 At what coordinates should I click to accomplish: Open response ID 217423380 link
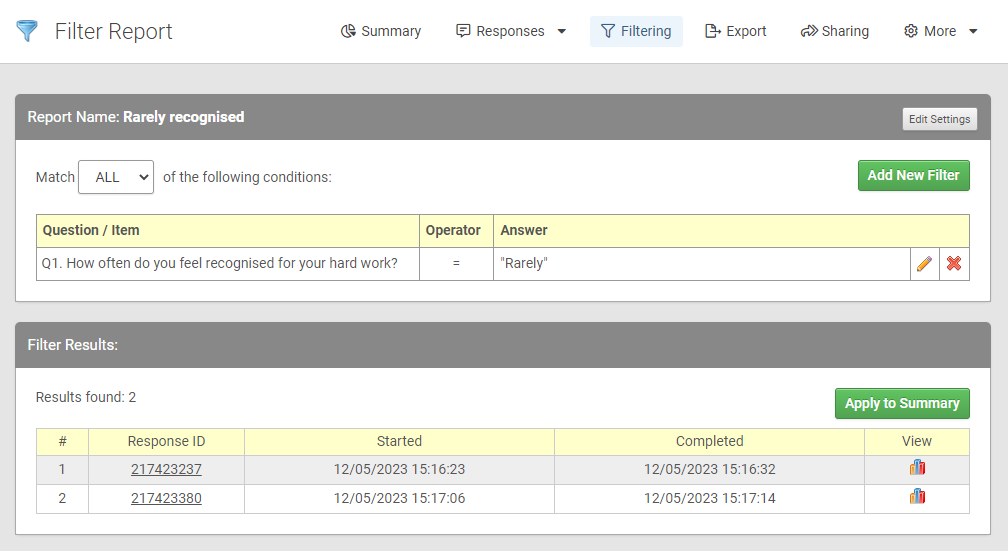click(x=166, y=498)
